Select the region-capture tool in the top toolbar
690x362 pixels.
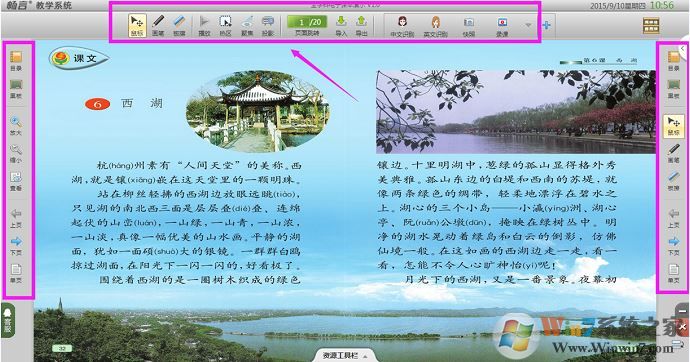225,25
